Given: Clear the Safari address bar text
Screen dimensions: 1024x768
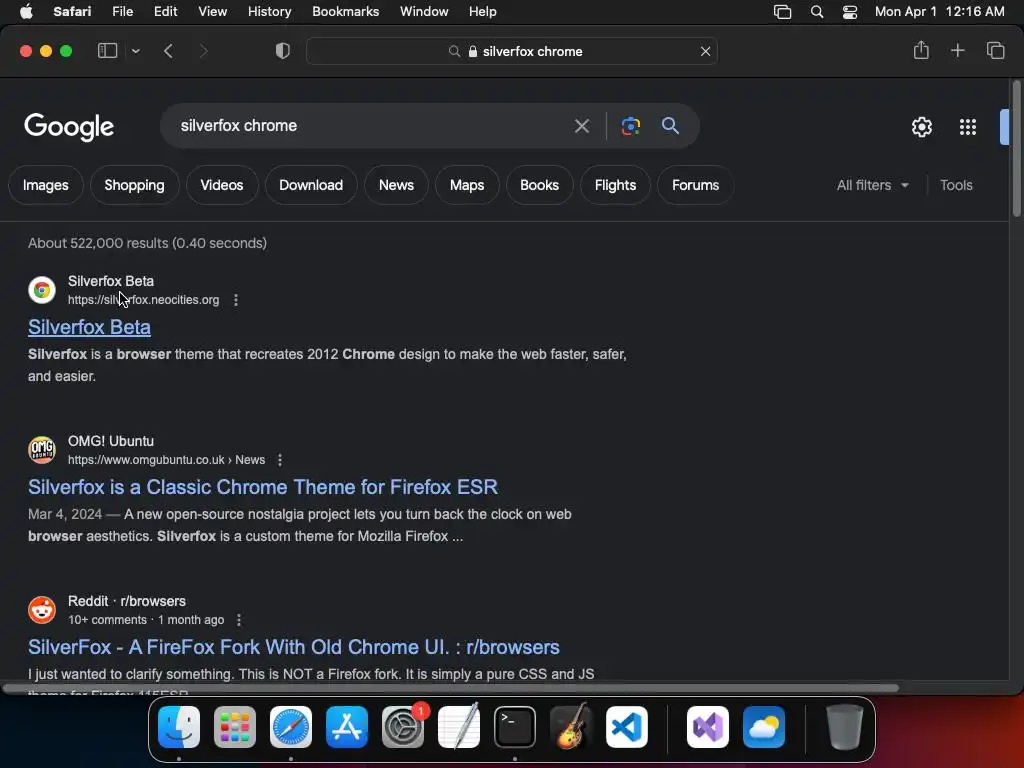Looking at the screenshot, I should [x=705, y=51].
